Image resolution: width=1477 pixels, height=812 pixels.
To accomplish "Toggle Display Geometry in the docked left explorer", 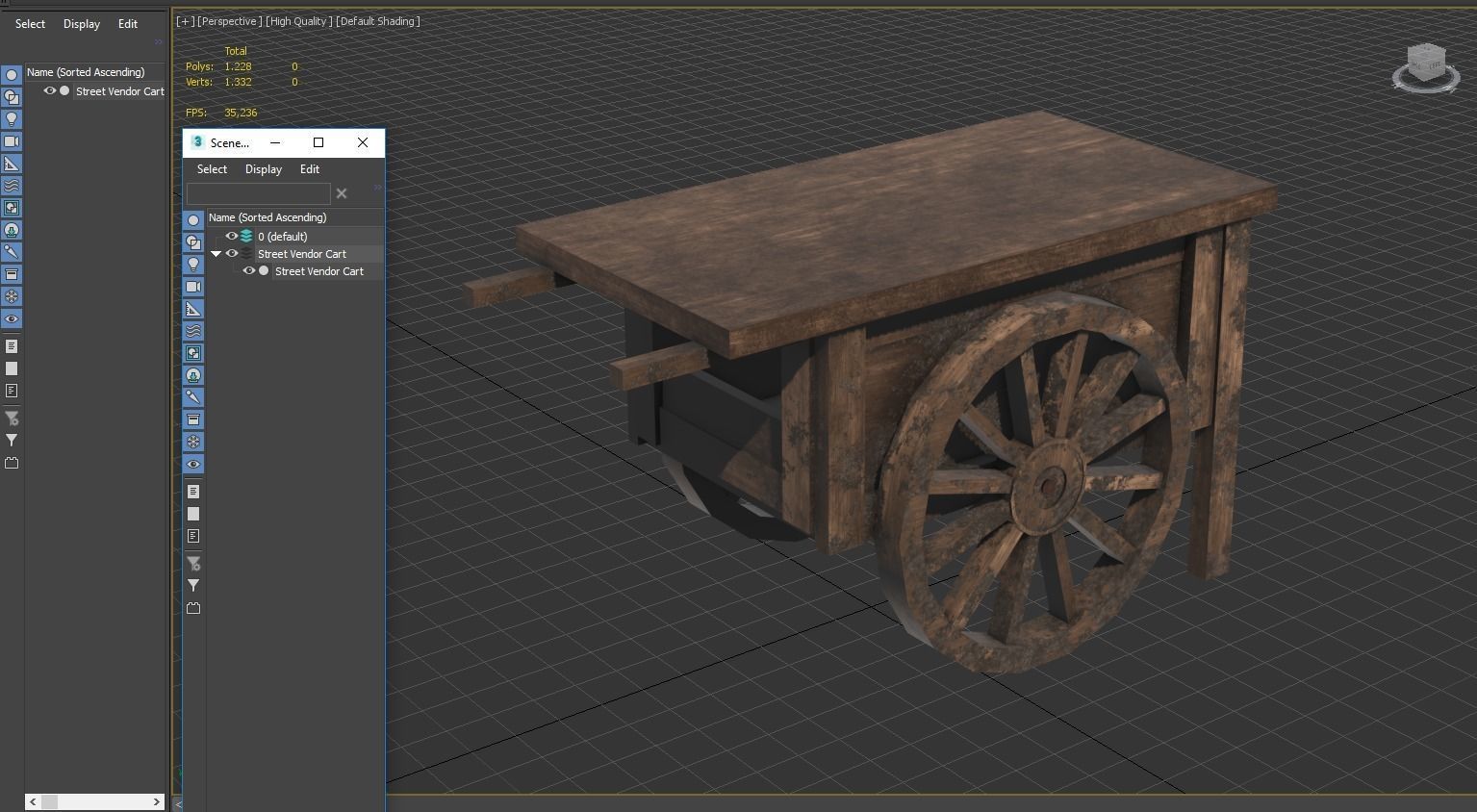I will click(x=12, y=75).
